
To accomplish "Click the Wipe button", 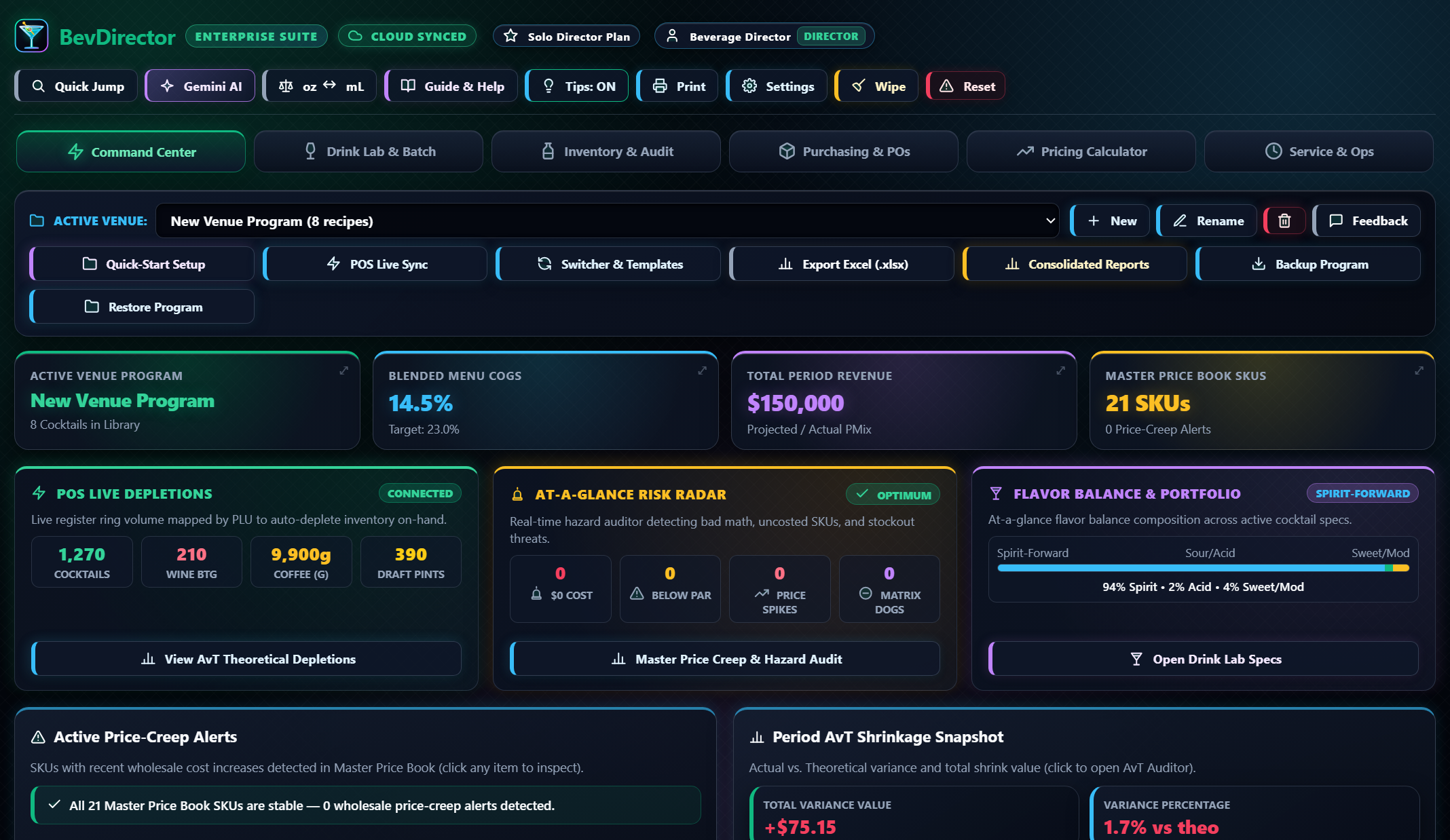I will click(x=877, y=86).
